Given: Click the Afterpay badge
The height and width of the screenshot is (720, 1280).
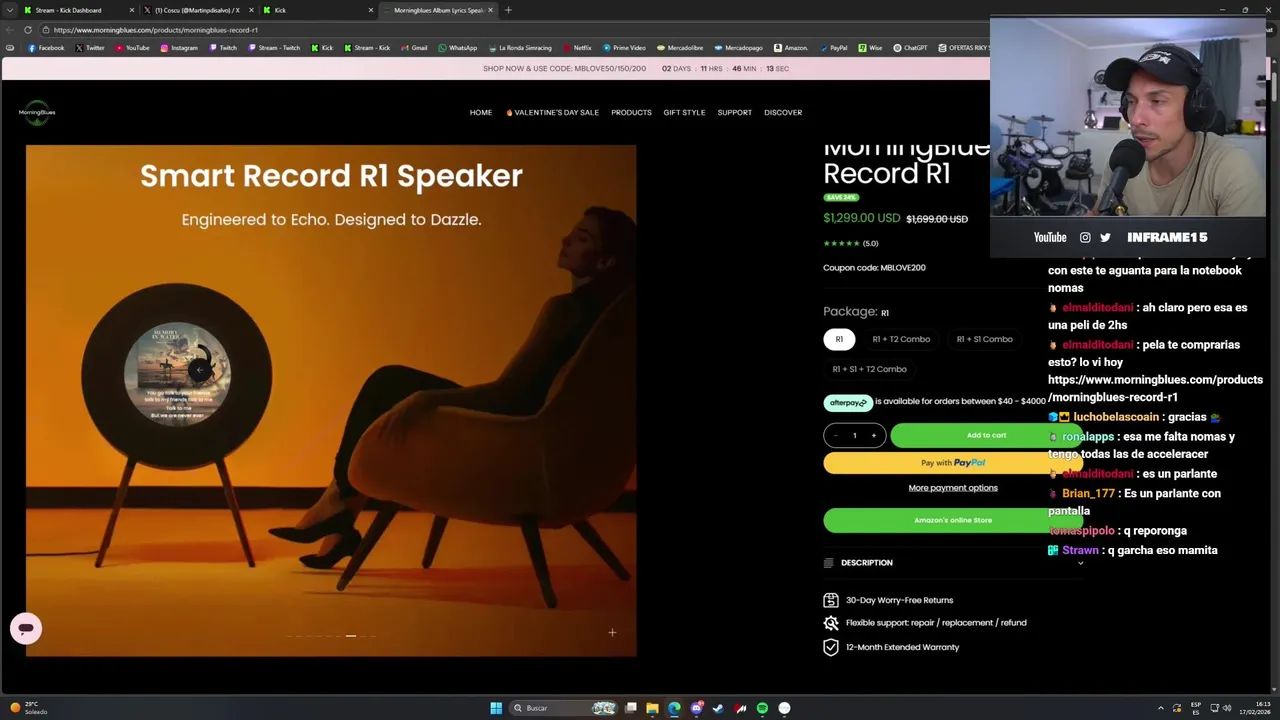Looking at the screenshot, I should point(848,402).
